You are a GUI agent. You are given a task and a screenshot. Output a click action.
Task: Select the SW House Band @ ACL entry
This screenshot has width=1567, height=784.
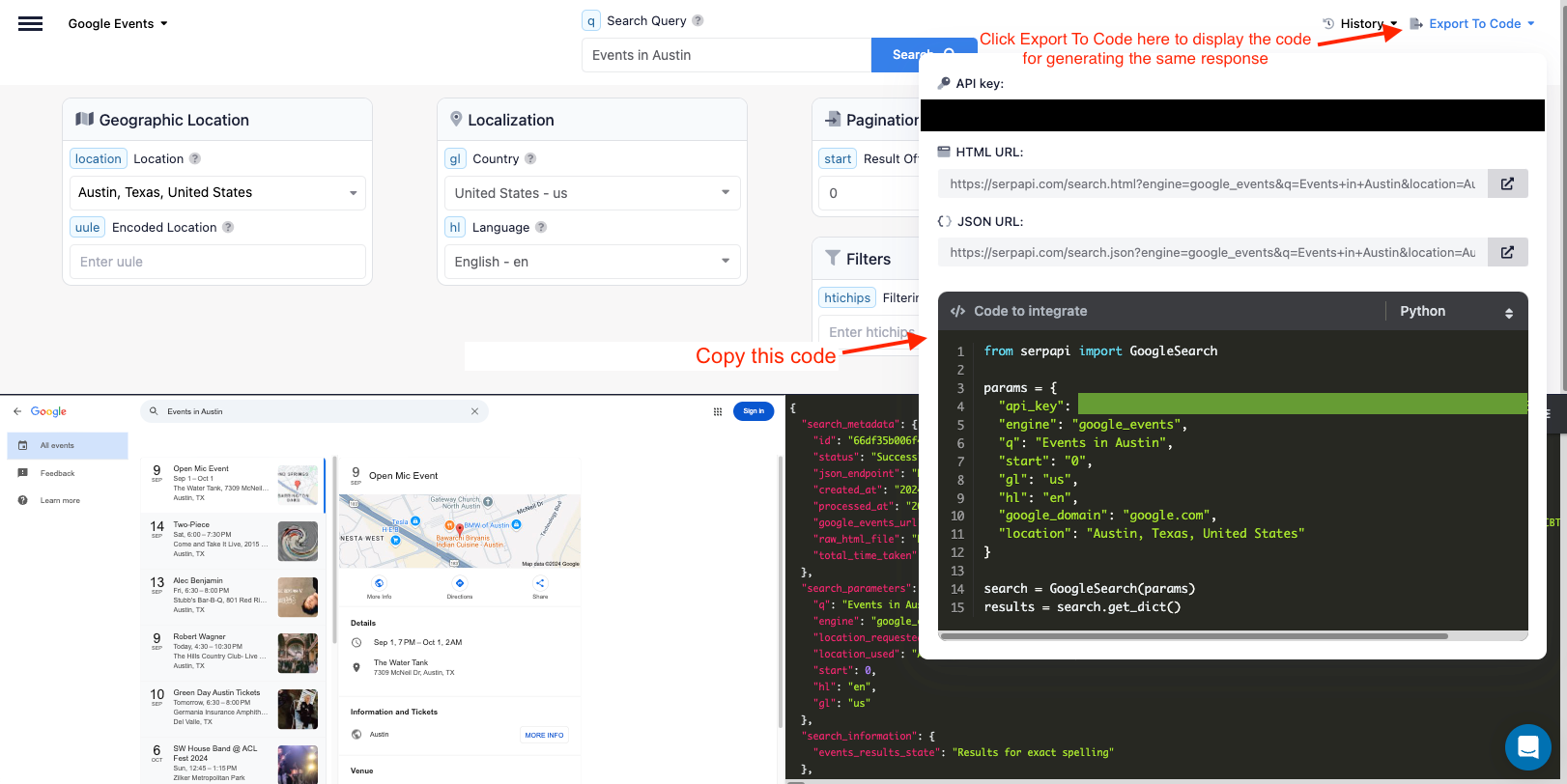[233, 763]
